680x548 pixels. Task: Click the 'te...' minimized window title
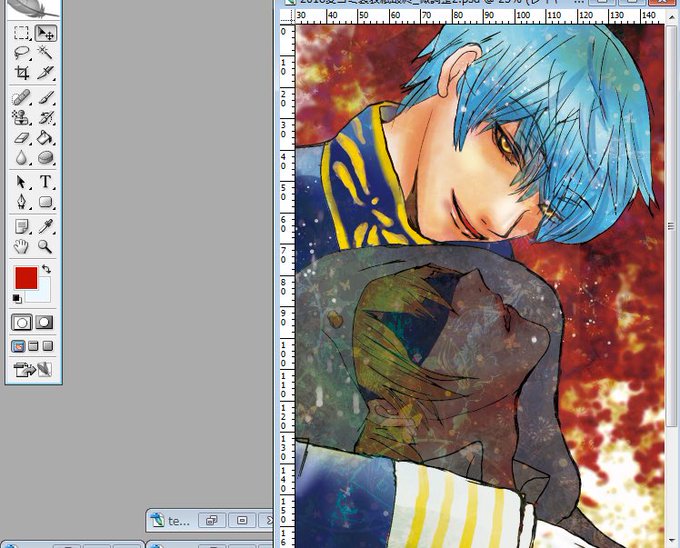coord(179,521)
